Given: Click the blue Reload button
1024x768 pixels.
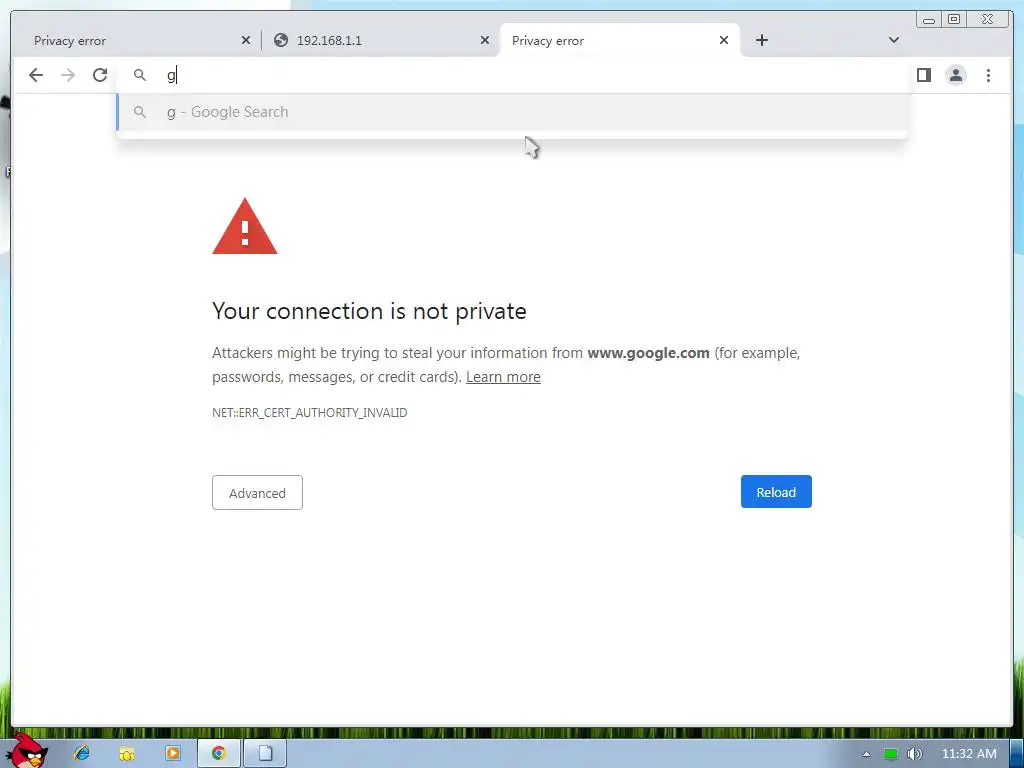Looking at the screenshot, I should [776, 492].
